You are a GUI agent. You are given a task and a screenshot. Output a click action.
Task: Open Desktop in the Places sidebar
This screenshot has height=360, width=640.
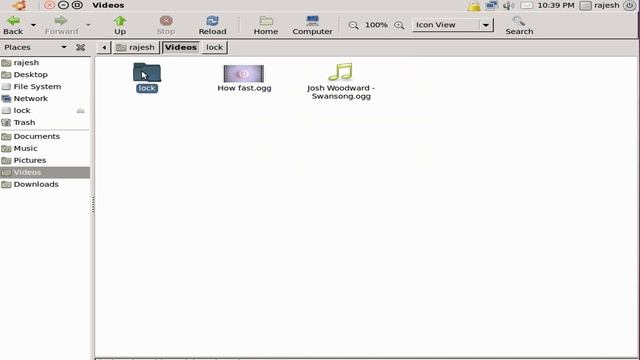pos(45,75)
